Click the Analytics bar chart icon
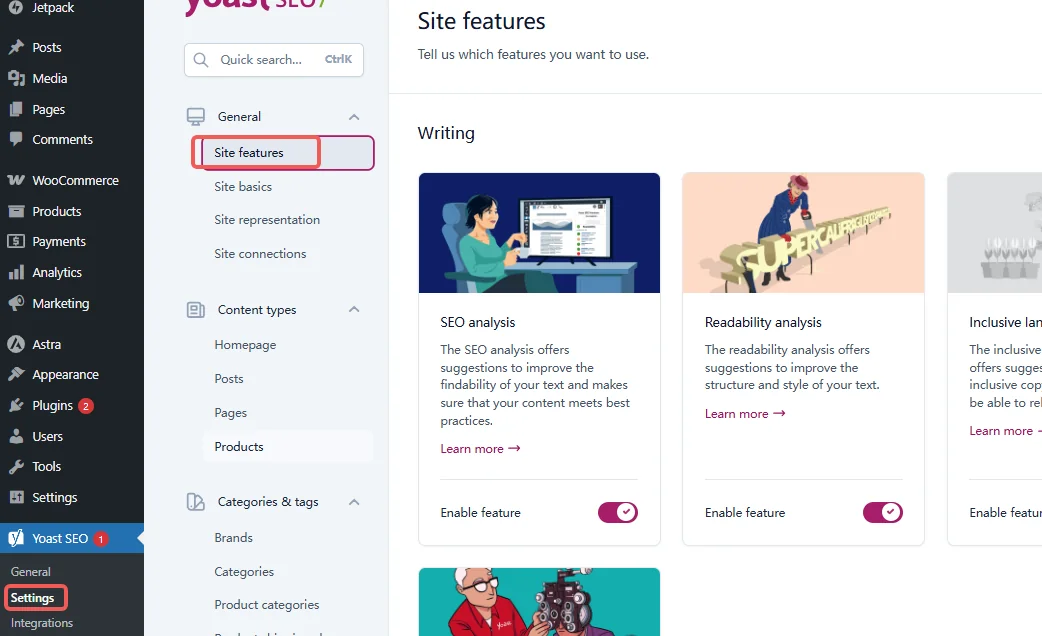This screenshot has height=636, width=1042. coord(16,273)
